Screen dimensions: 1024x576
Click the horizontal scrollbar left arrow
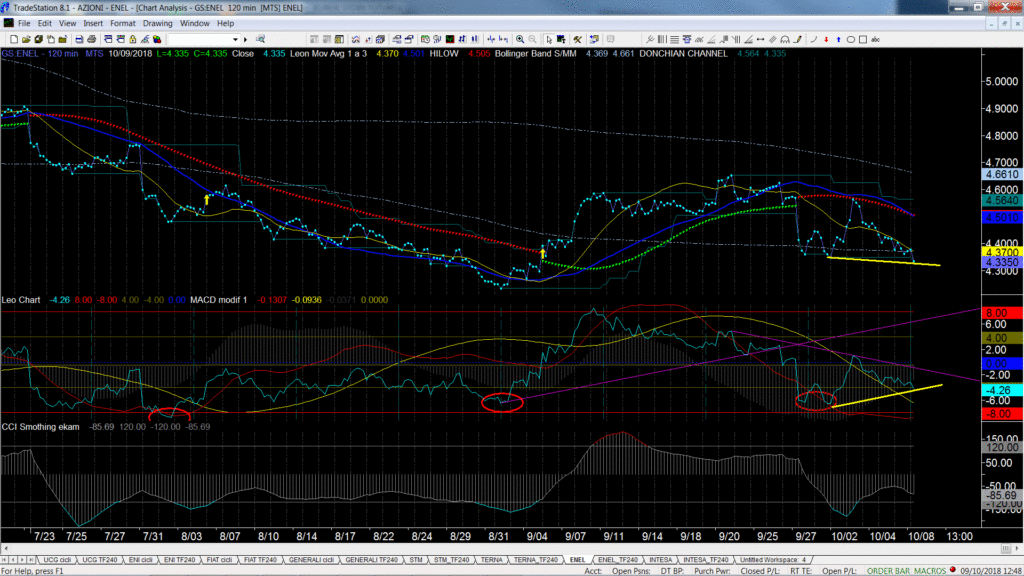(x=6, y=549)
